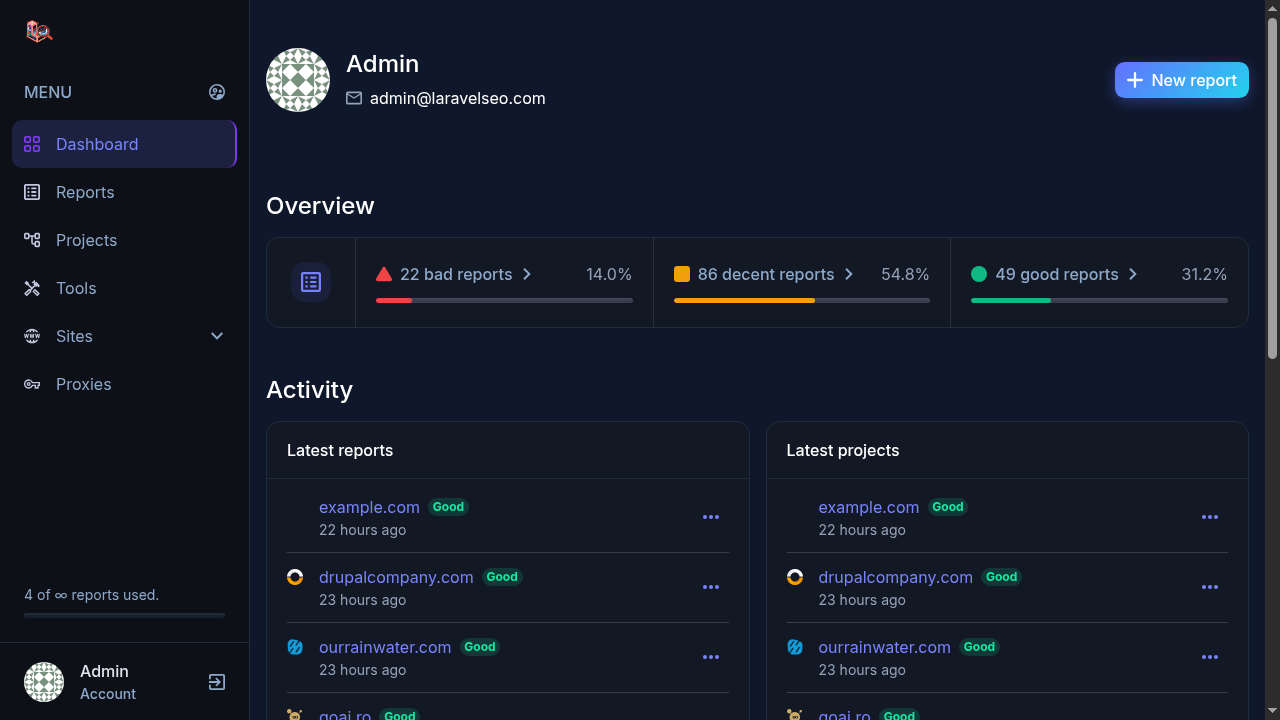Viewport: 1280px width, 720px height.
Task: Click the plus icon on New report
Action: pyautogui.click(x=1135, y=80)
